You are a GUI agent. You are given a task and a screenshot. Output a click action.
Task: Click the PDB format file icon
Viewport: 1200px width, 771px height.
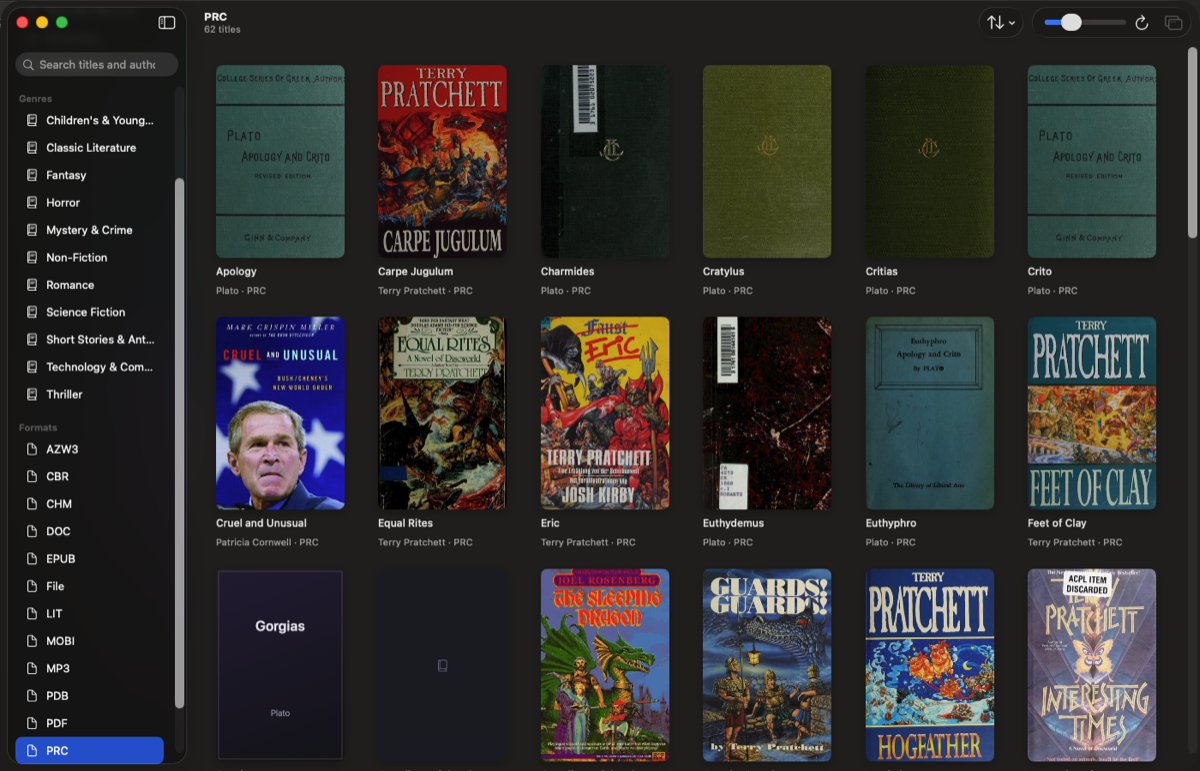click(x=31, y=696)
